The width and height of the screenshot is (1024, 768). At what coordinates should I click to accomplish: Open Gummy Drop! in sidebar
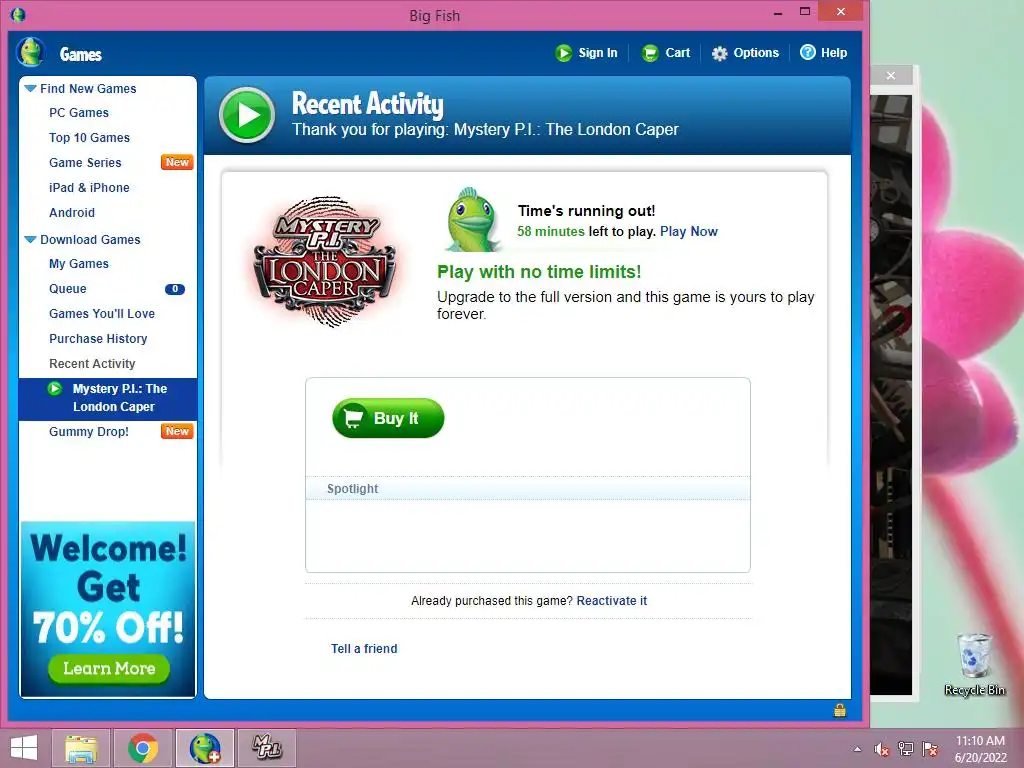coord(89,432)
